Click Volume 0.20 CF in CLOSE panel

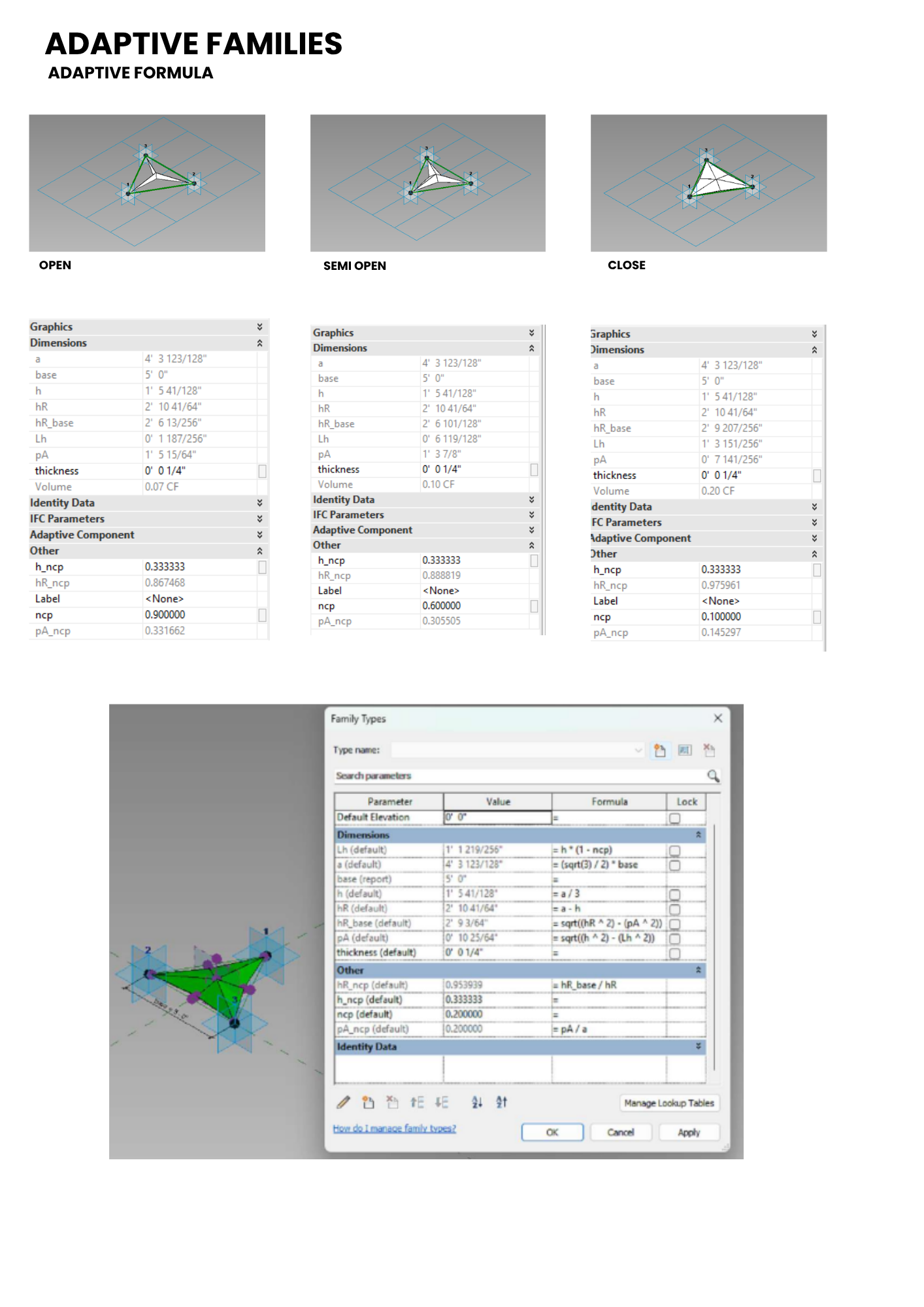[718, 491]
